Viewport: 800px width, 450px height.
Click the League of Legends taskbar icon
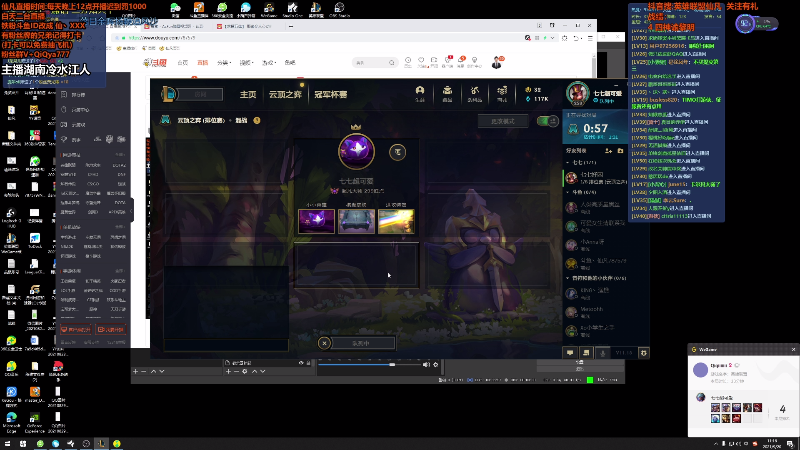101,443
